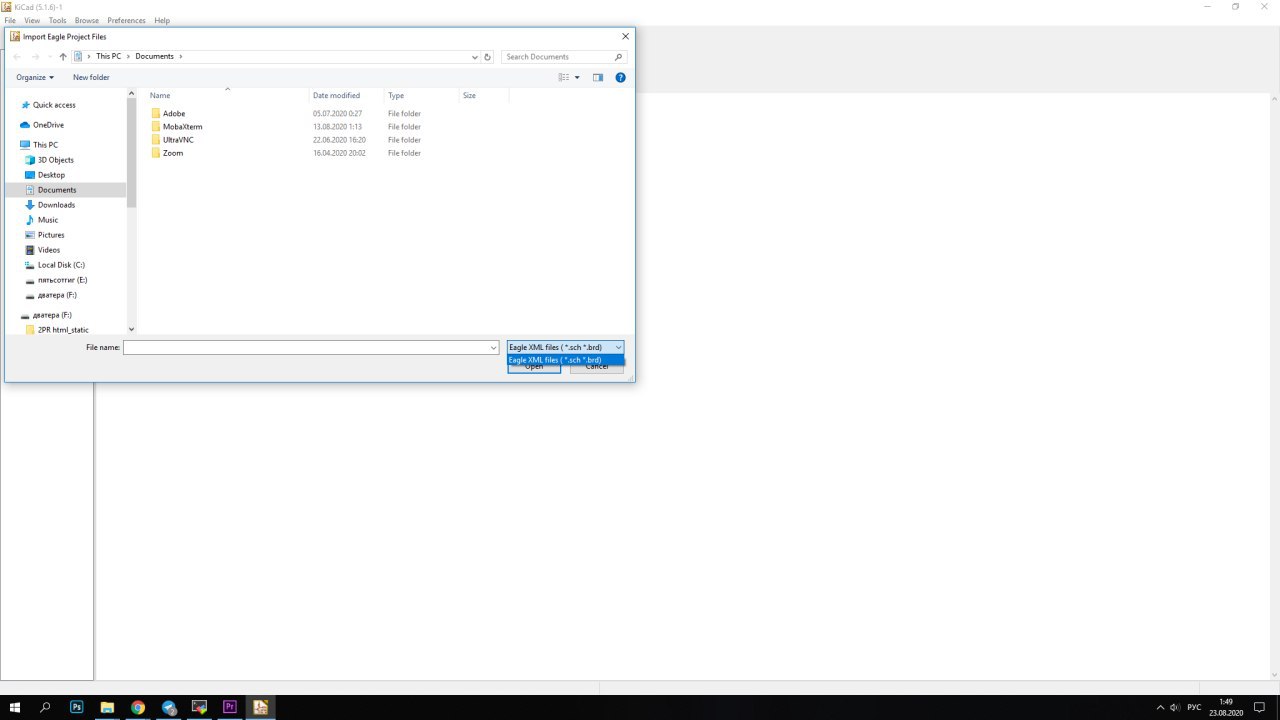This screenshot has width=1280, height=720.
Task: Click the Open button
Action: (x=534, y=367)
